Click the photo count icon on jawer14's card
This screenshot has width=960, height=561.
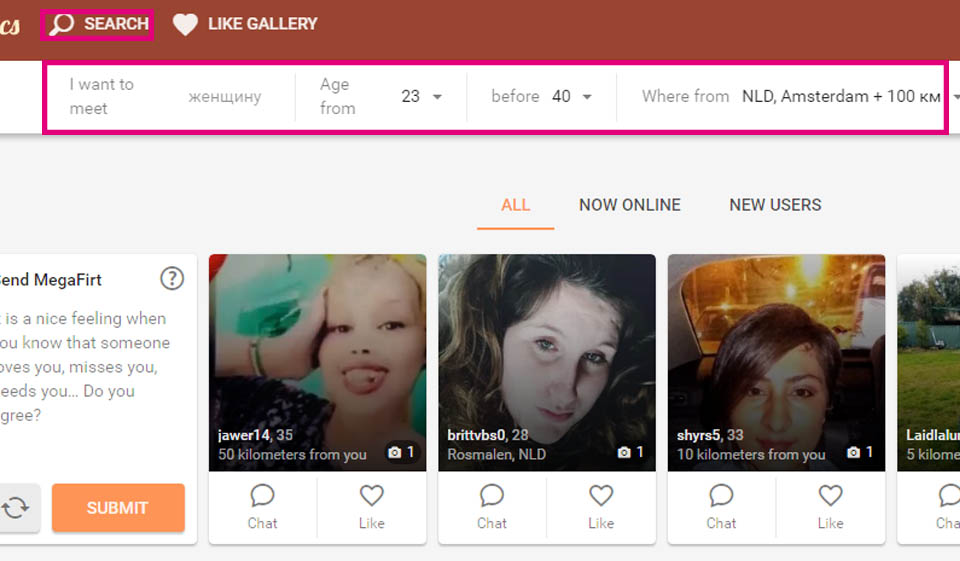400,453
